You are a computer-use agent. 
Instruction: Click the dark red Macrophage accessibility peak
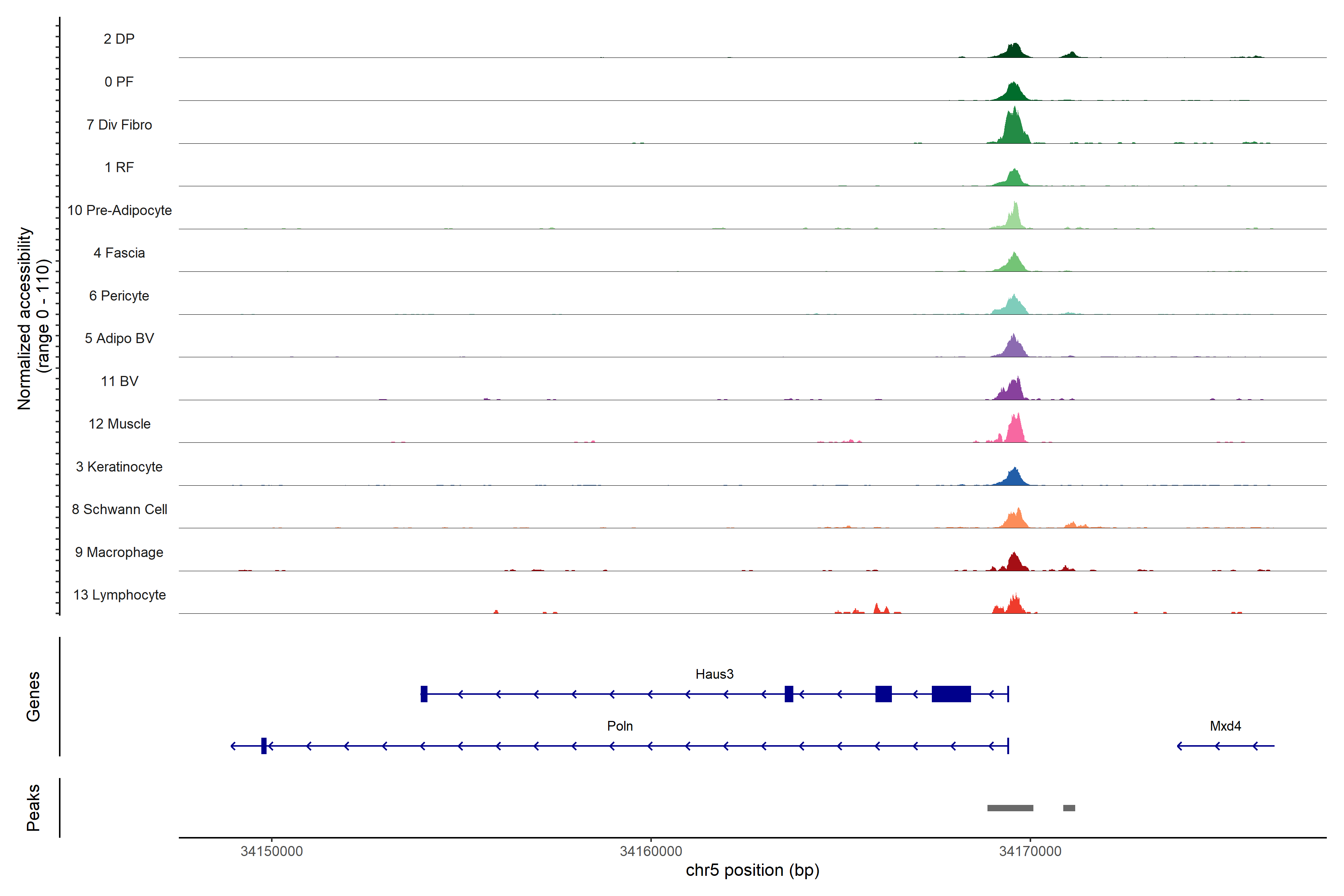point(1014,563)
